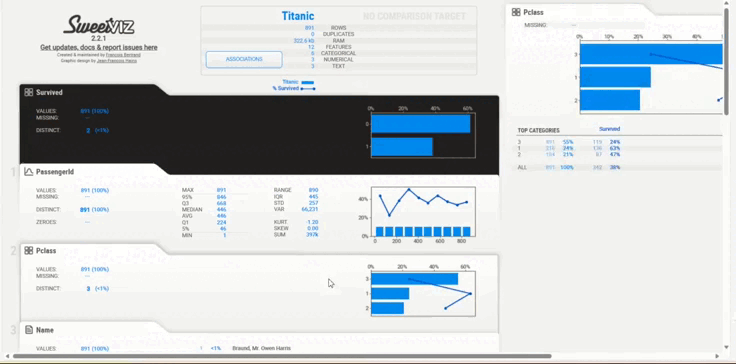The image size is (736, 364).
Task: Click the MEDIAN label in PassengerId stats
Action: [x=192, y=209]
